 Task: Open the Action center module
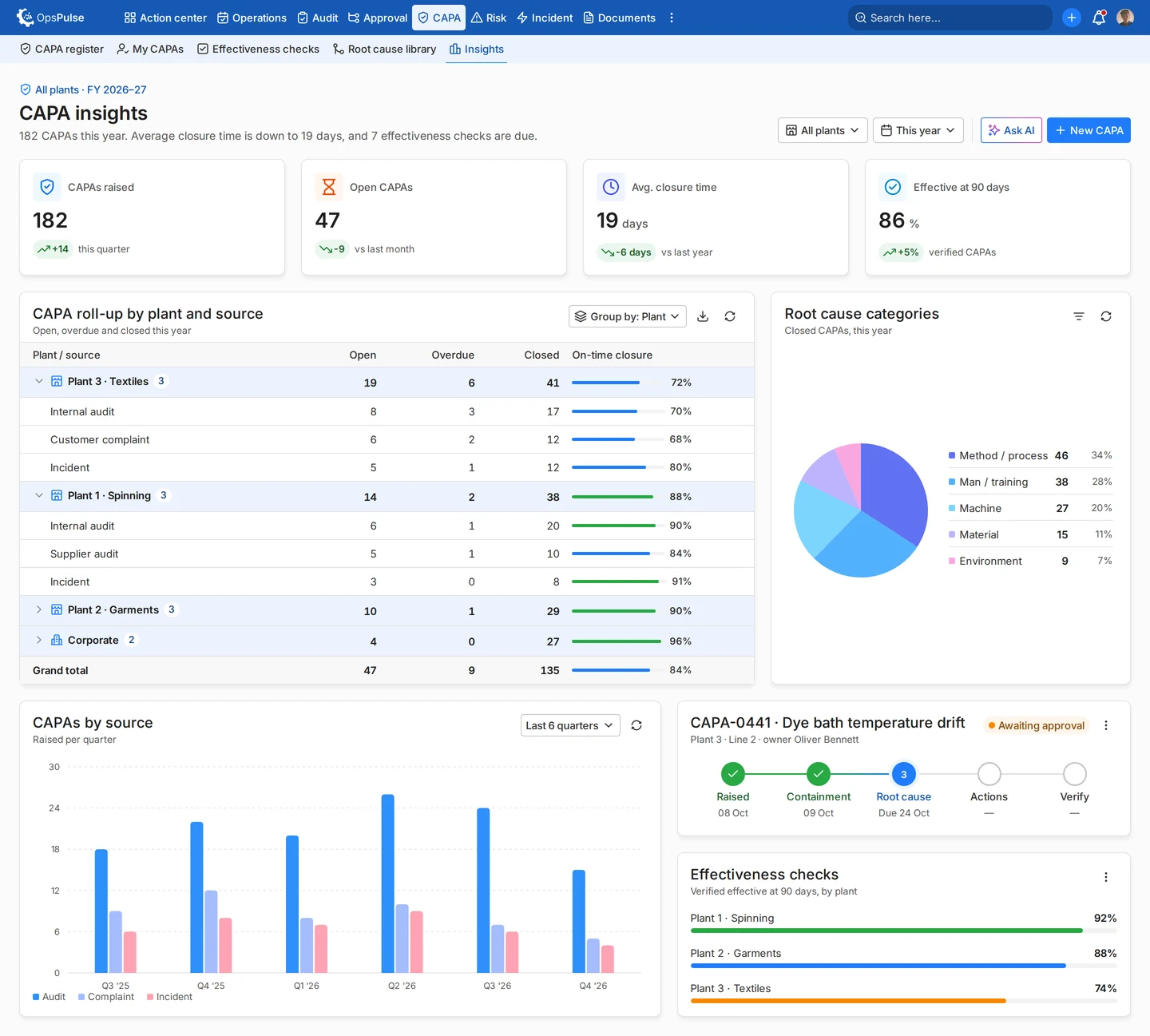pyautogui.click(x=165, y=18)
